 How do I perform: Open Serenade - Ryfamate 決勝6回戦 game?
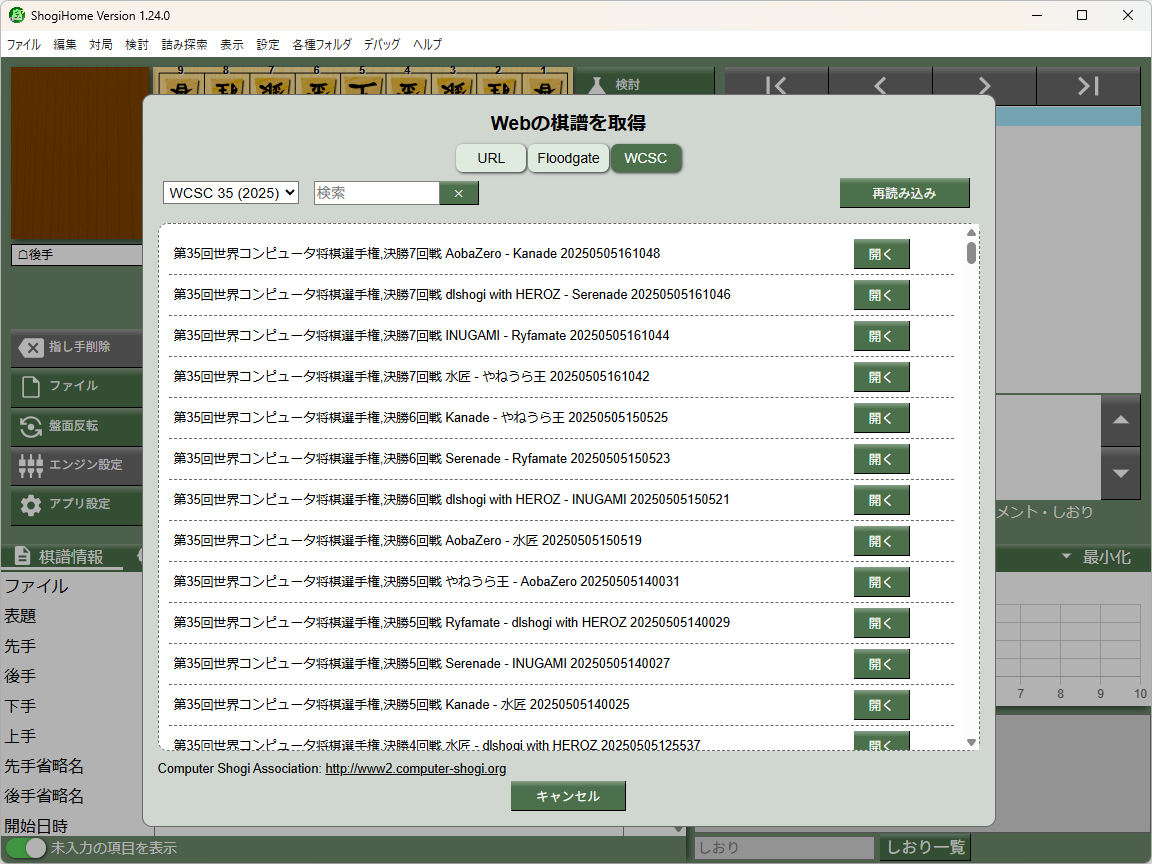coord(882,459)
